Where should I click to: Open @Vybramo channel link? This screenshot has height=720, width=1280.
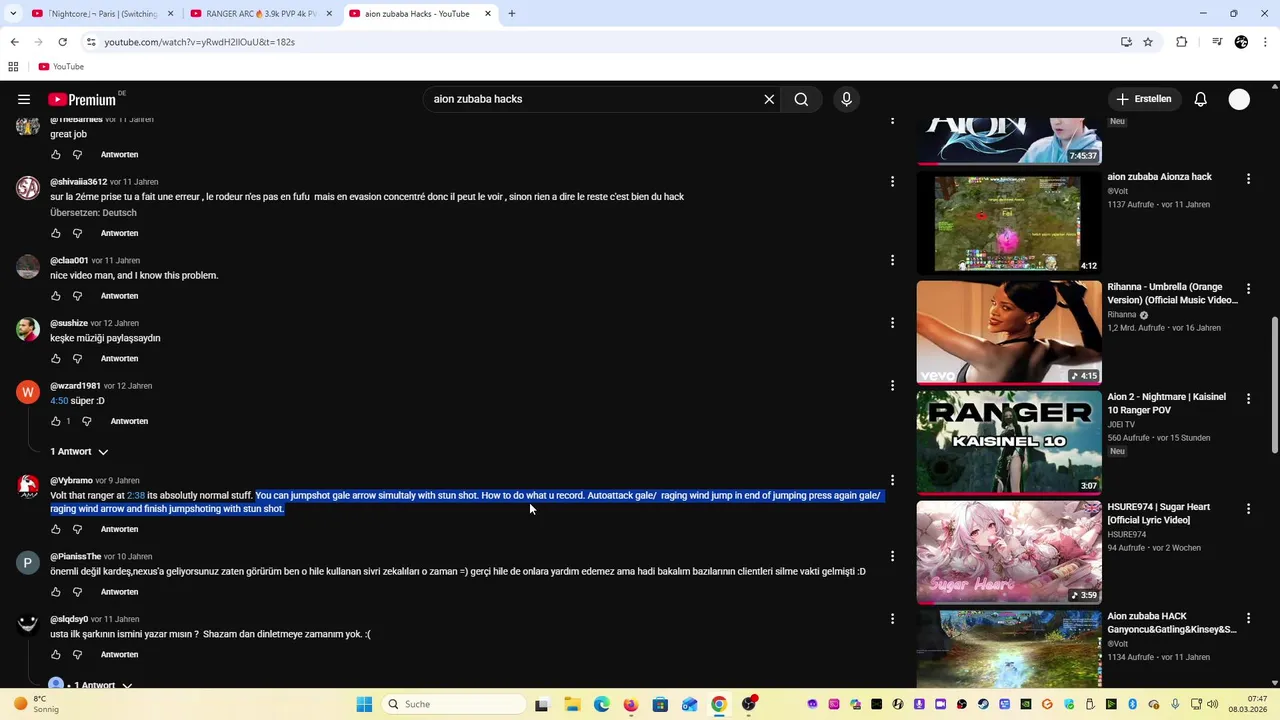point(71,481)
